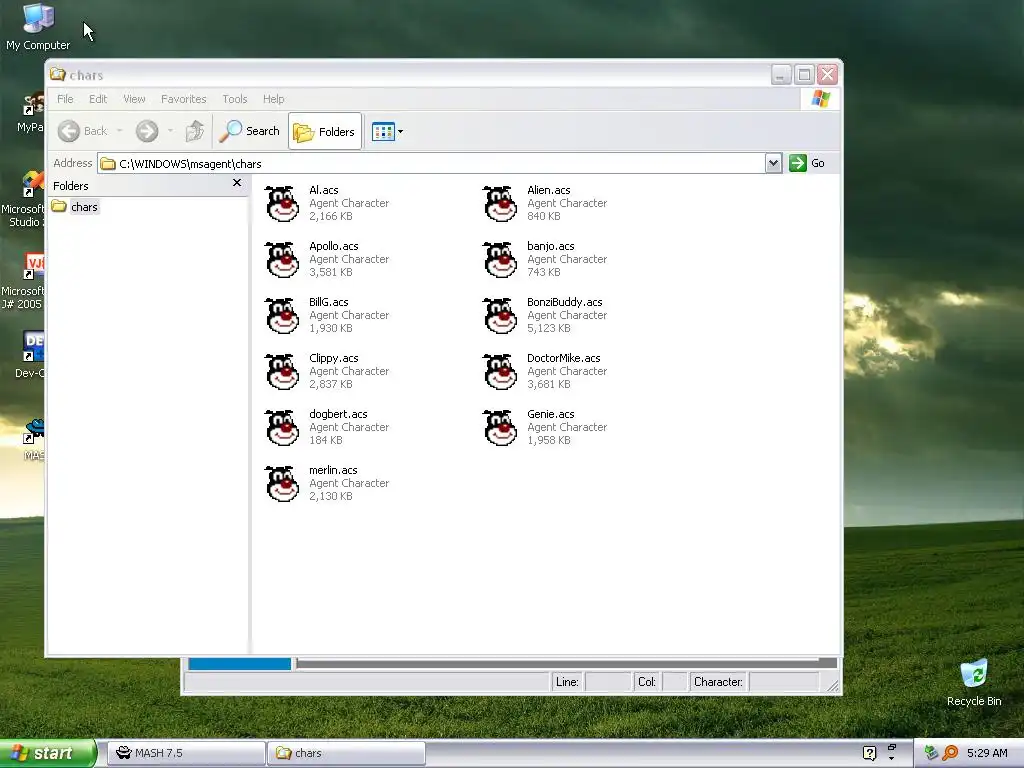The width and height of the screenshot is (1024, 768).
Task: Select the BonziBuddy.acs file icon
Action: 500,316
